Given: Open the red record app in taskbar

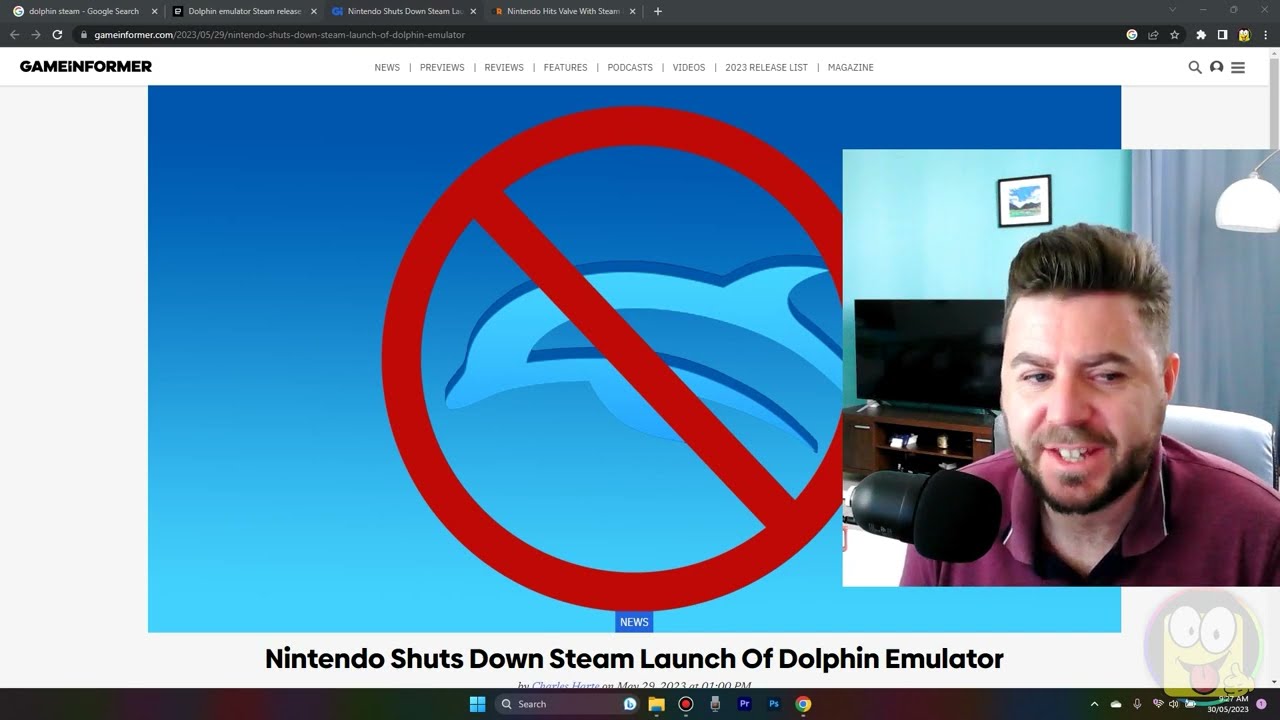Looking at the screenshot, I should [x=685, y=704].
